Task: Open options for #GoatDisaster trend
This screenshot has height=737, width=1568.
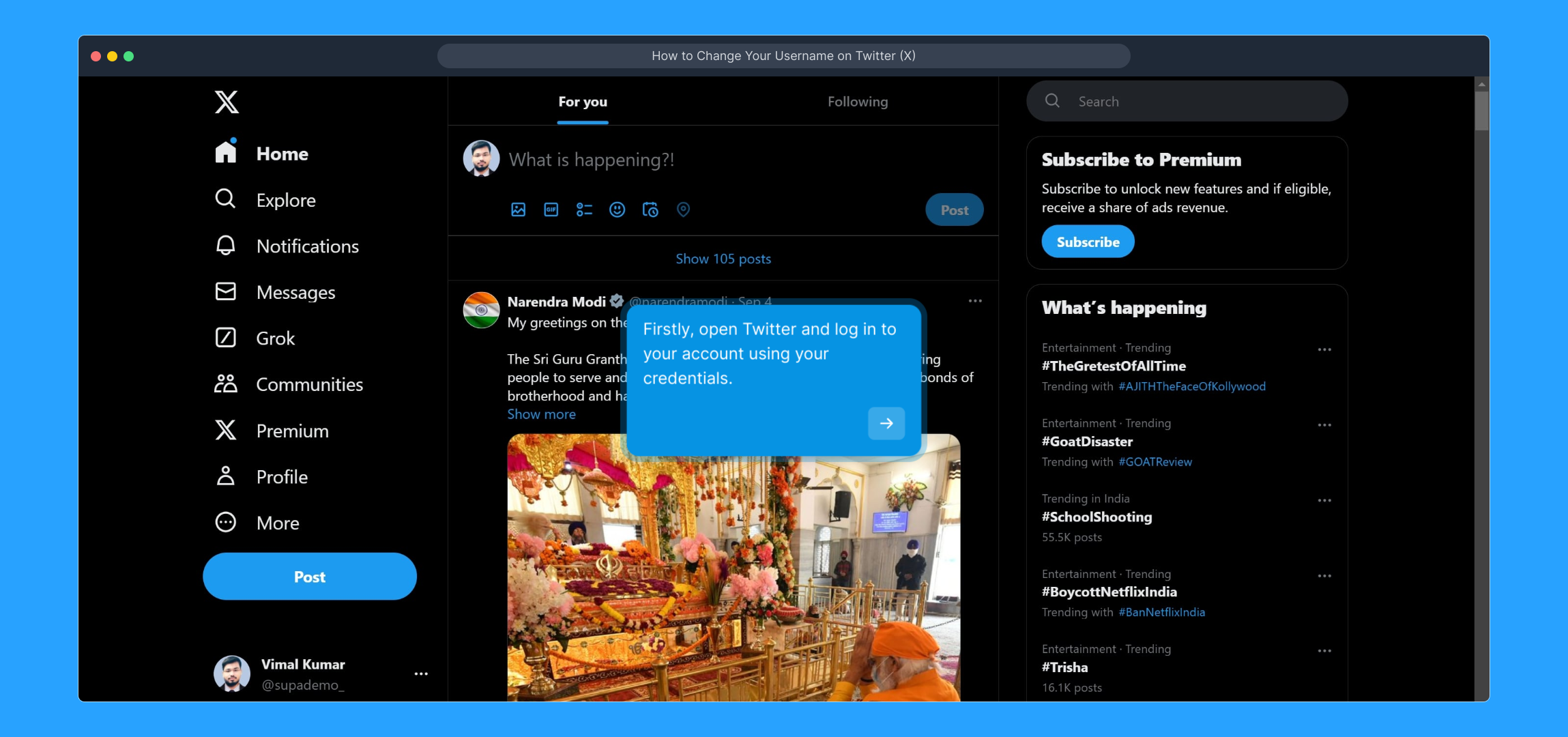Action: click(x=1324, y=425)
